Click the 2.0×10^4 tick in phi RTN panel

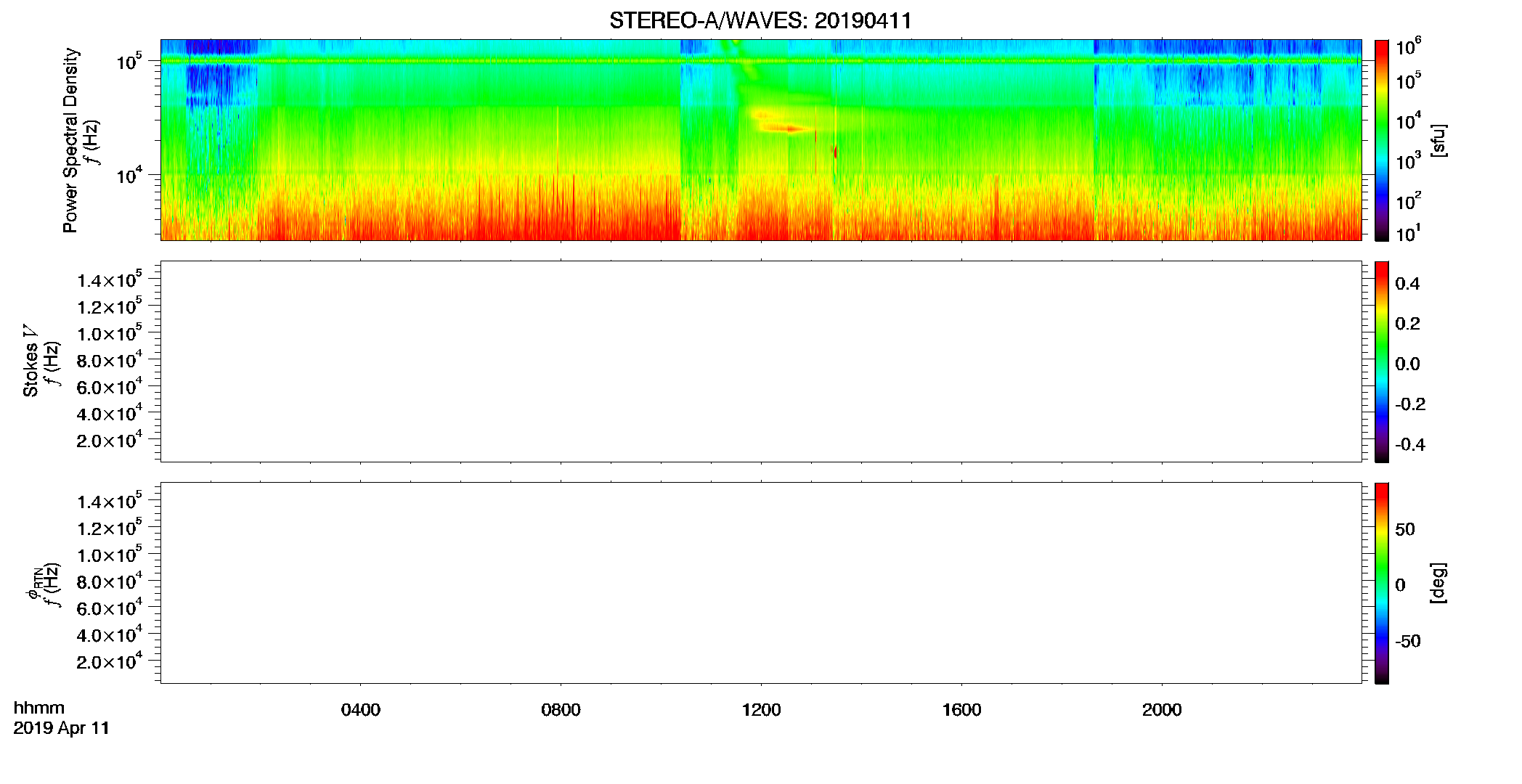110,661
